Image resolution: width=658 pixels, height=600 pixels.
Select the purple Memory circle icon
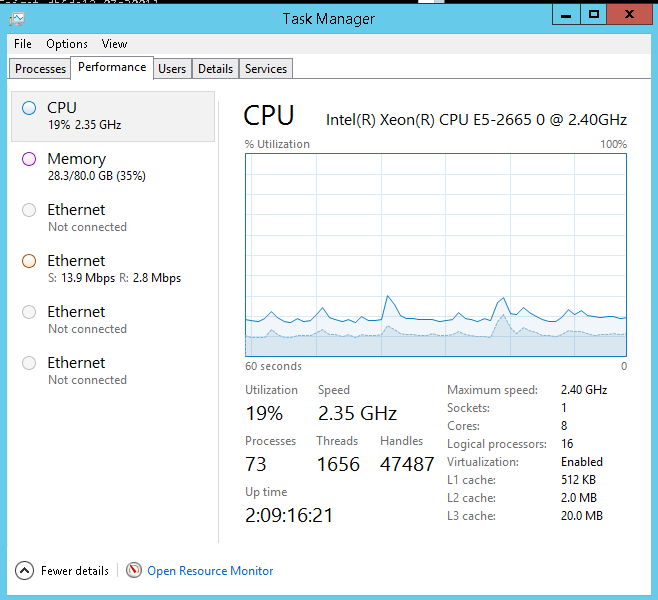tap(29, 159)
